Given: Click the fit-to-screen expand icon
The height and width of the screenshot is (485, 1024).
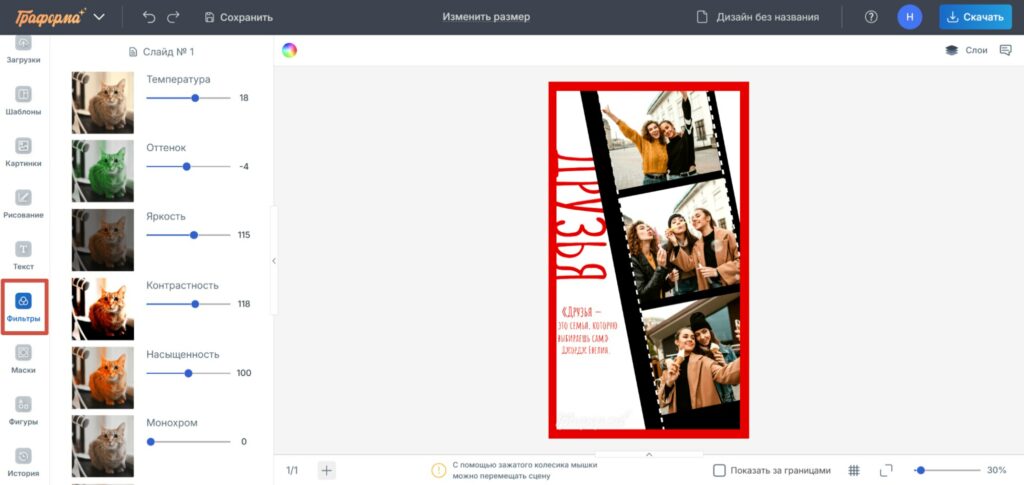Looking at the screenshot, I should [886, 470].
